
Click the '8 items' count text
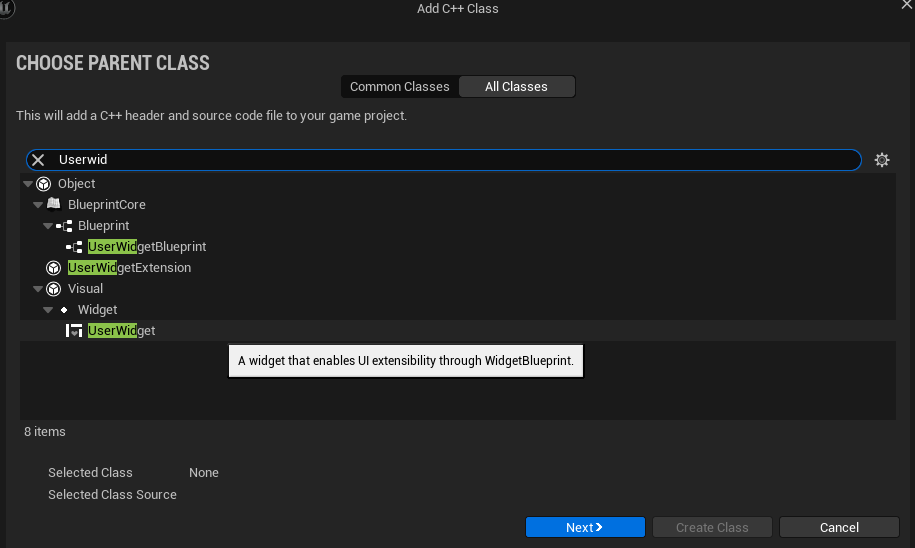45,432
